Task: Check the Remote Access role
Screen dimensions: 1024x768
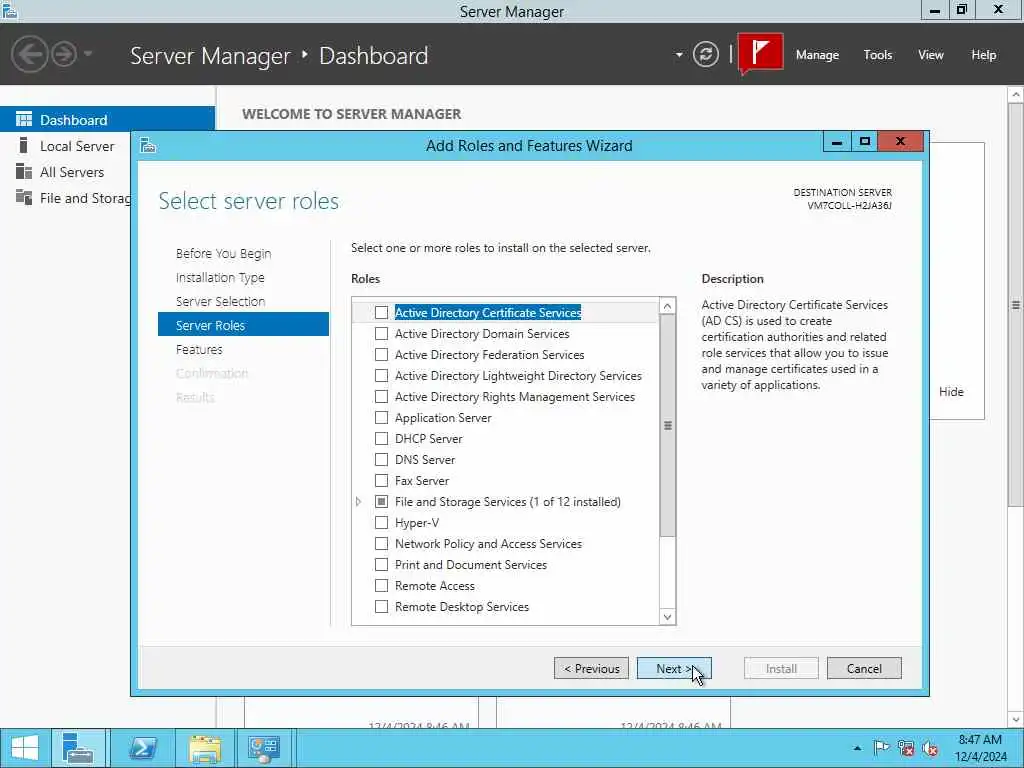Action: (x=381, y=586)
